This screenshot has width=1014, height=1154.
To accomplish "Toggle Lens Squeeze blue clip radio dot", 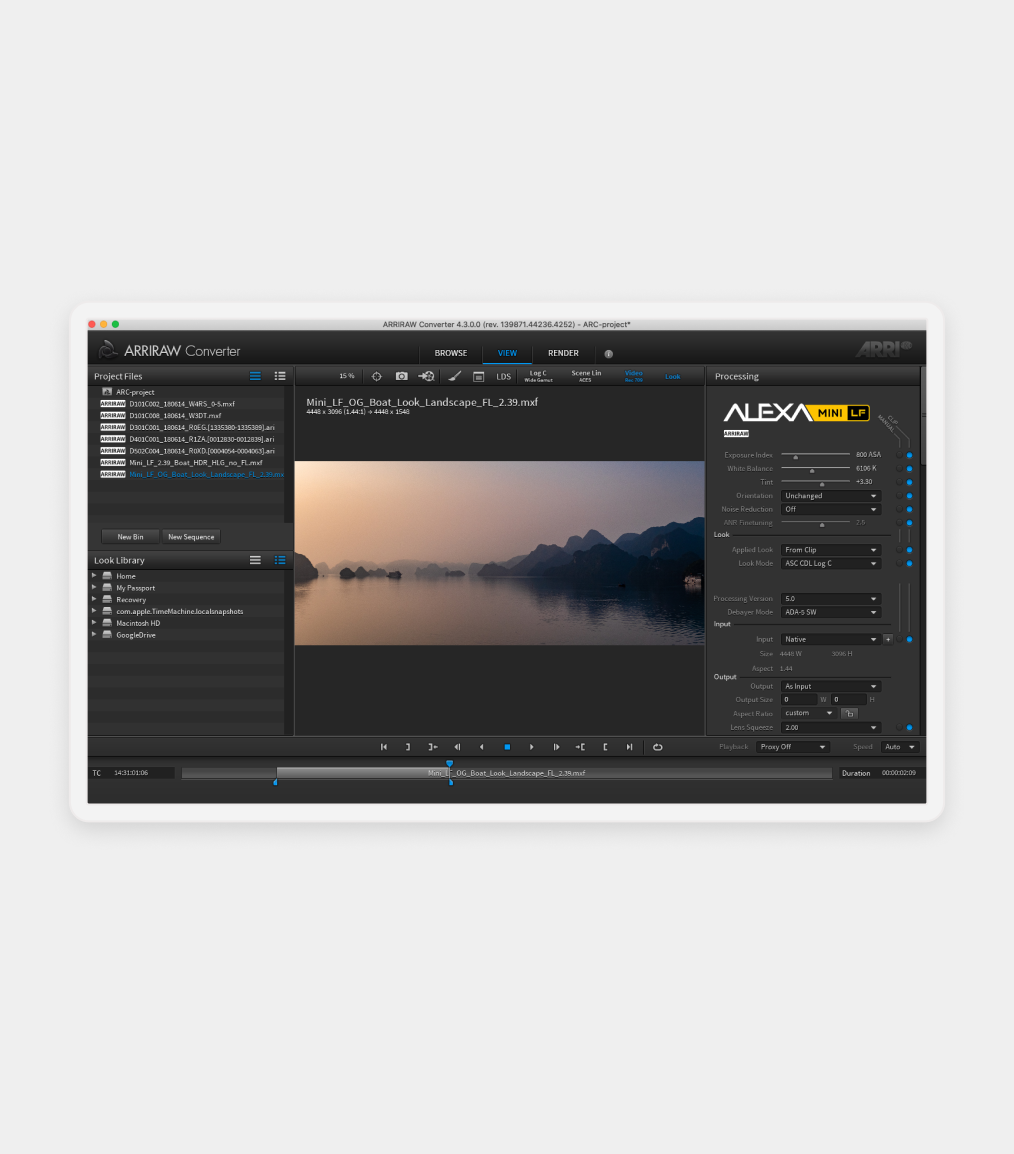I will click(910, 728).
